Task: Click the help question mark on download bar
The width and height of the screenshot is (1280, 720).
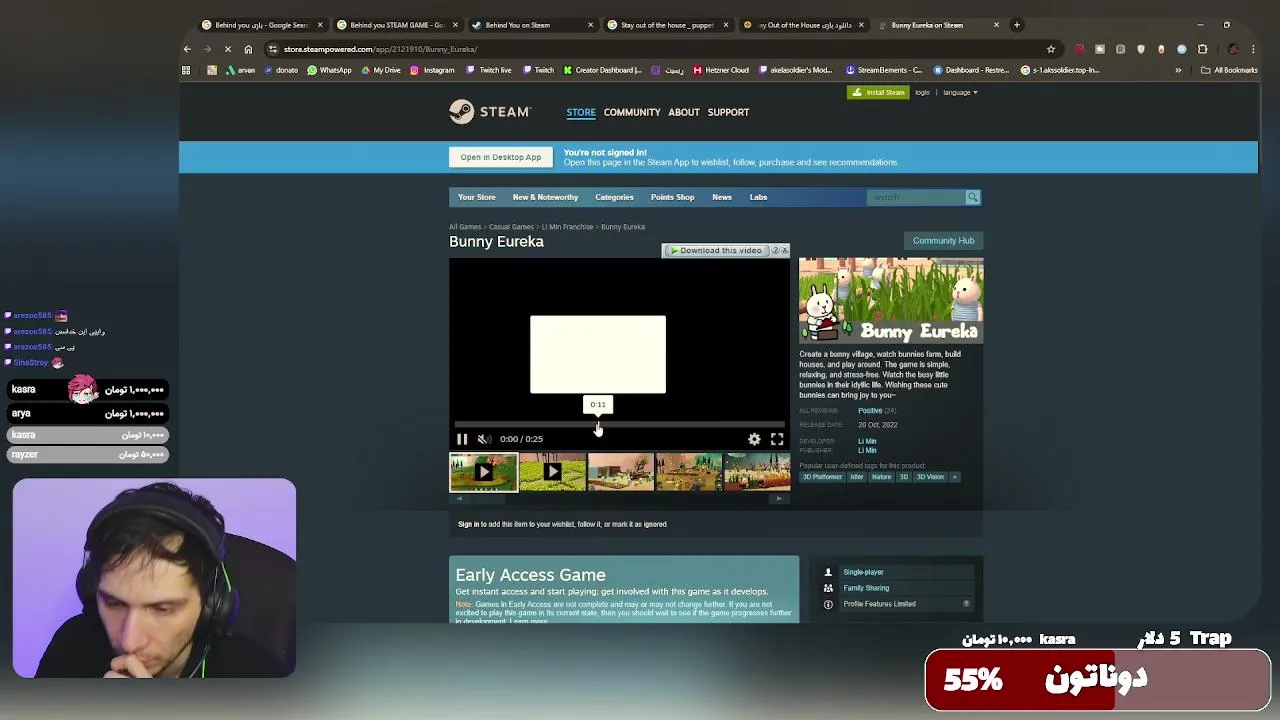Action: (775, 250)
